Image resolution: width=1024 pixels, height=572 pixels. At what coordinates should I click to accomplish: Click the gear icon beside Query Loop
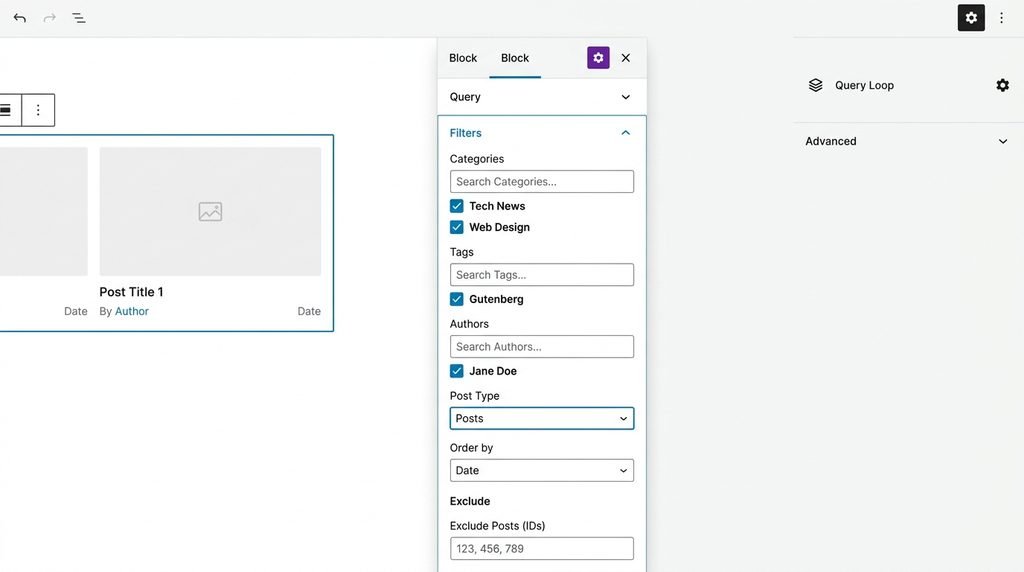1002,85
